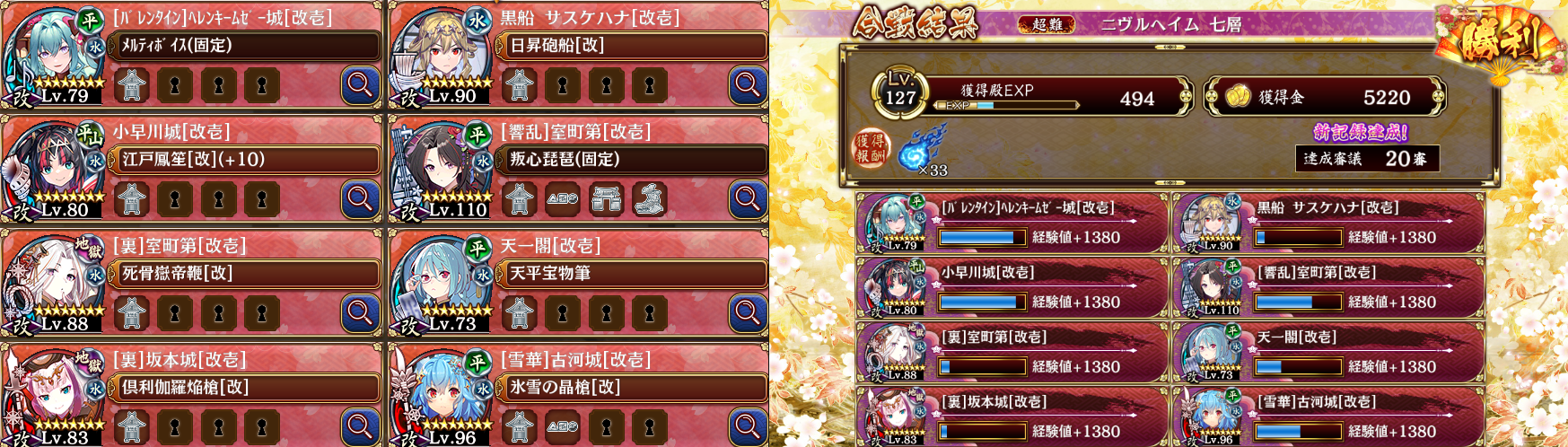
Task: Click the 獲得報酬 reward badge
Action: pos(870,149)
